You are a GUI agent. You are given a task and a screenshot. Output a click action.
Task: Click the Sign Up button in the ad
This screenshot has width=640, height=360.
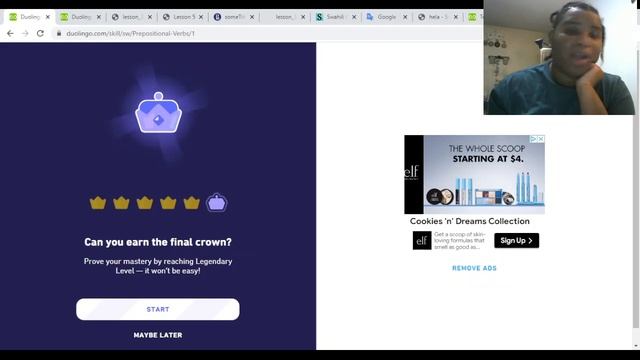tap(516, 240)
